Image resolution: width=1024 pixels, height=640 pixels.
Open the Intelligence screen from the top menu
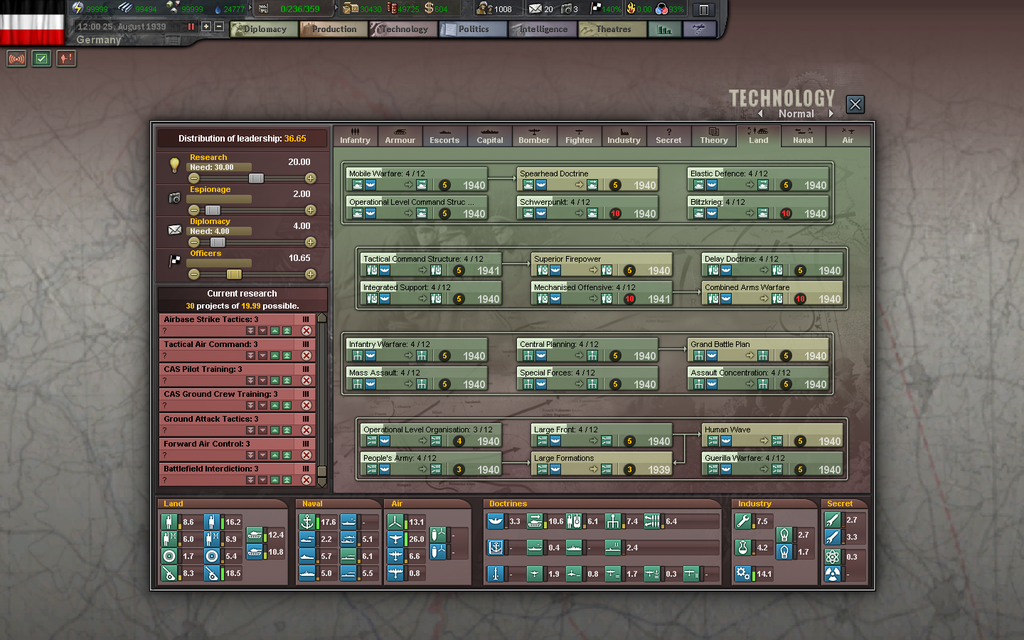pos(543,29)
